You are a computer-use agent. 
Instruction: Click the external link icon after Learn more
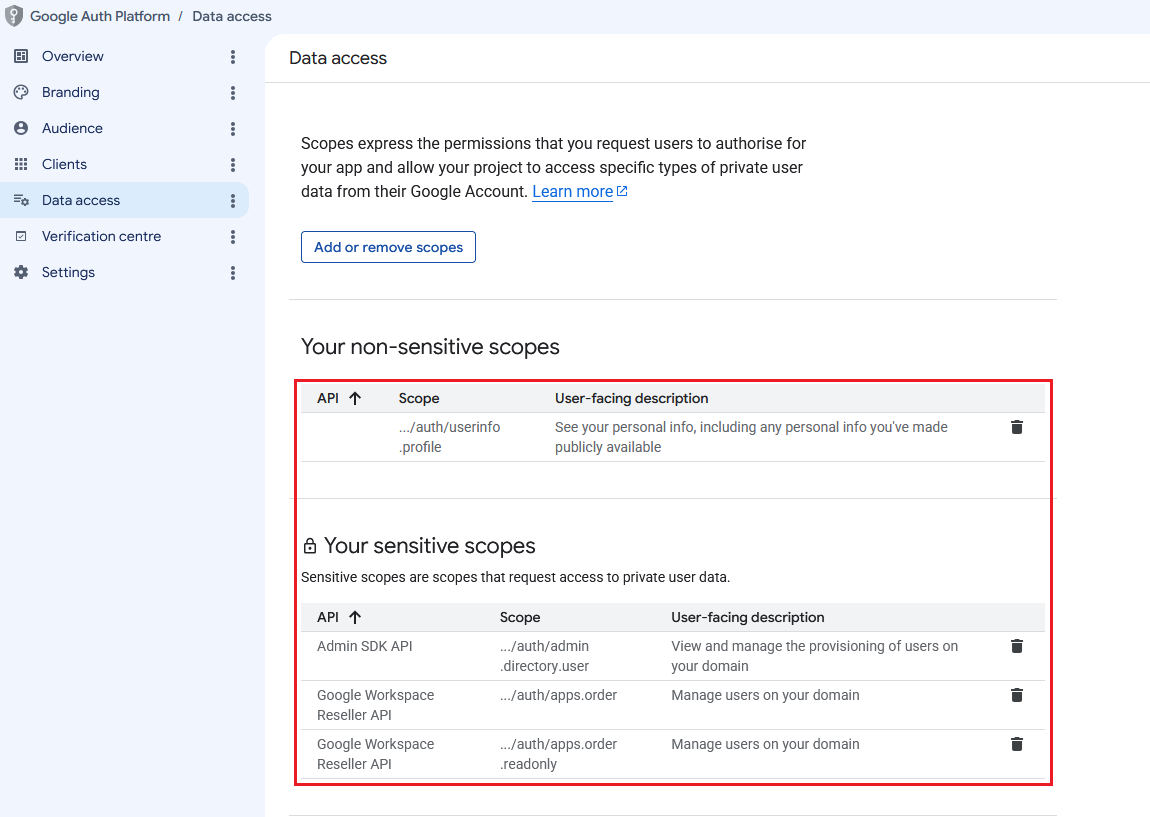[x=622, y=191]
